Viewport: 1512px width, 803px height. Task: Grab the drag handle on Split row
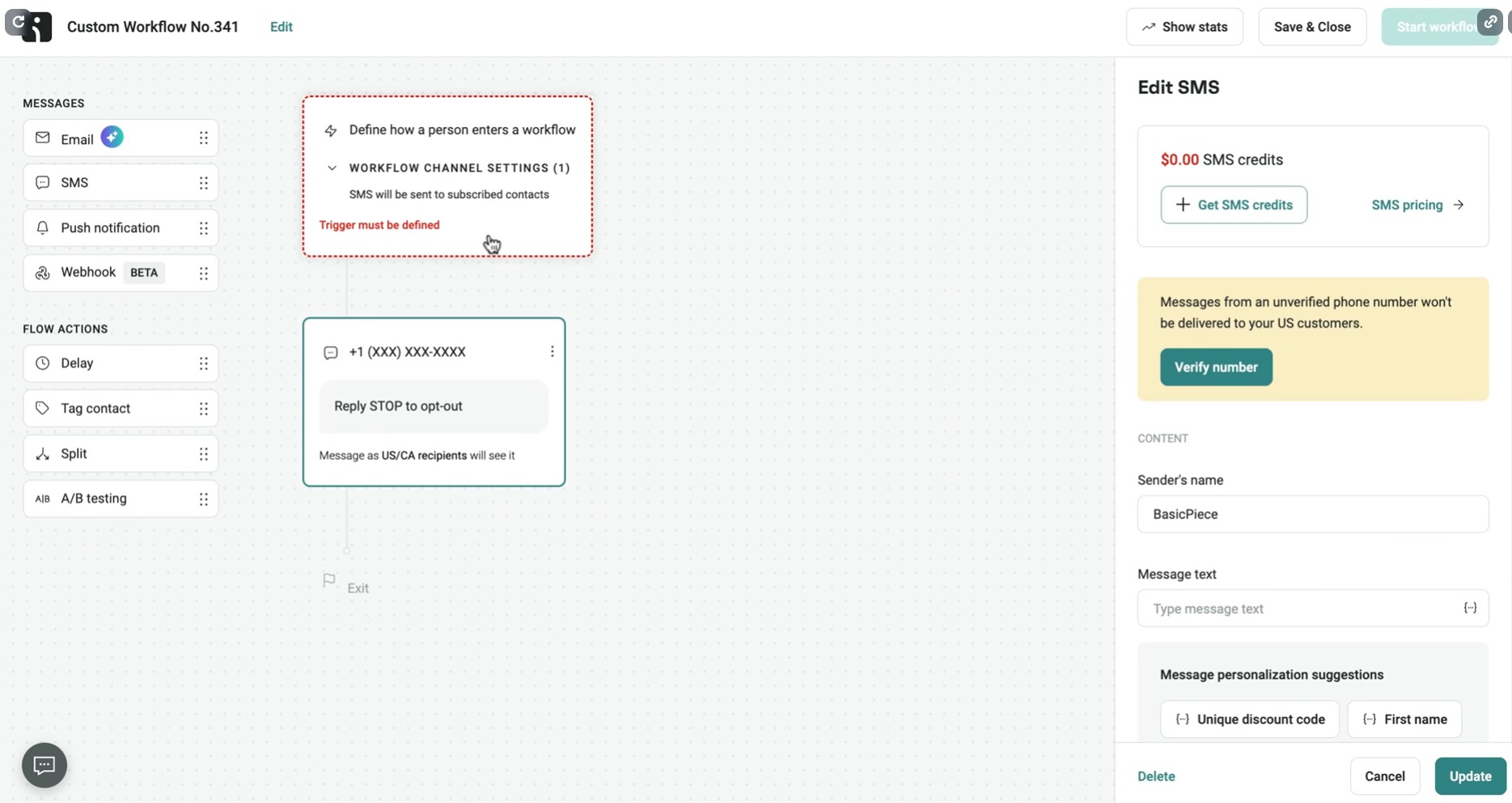pyautogui.click(x=204, y=454)
